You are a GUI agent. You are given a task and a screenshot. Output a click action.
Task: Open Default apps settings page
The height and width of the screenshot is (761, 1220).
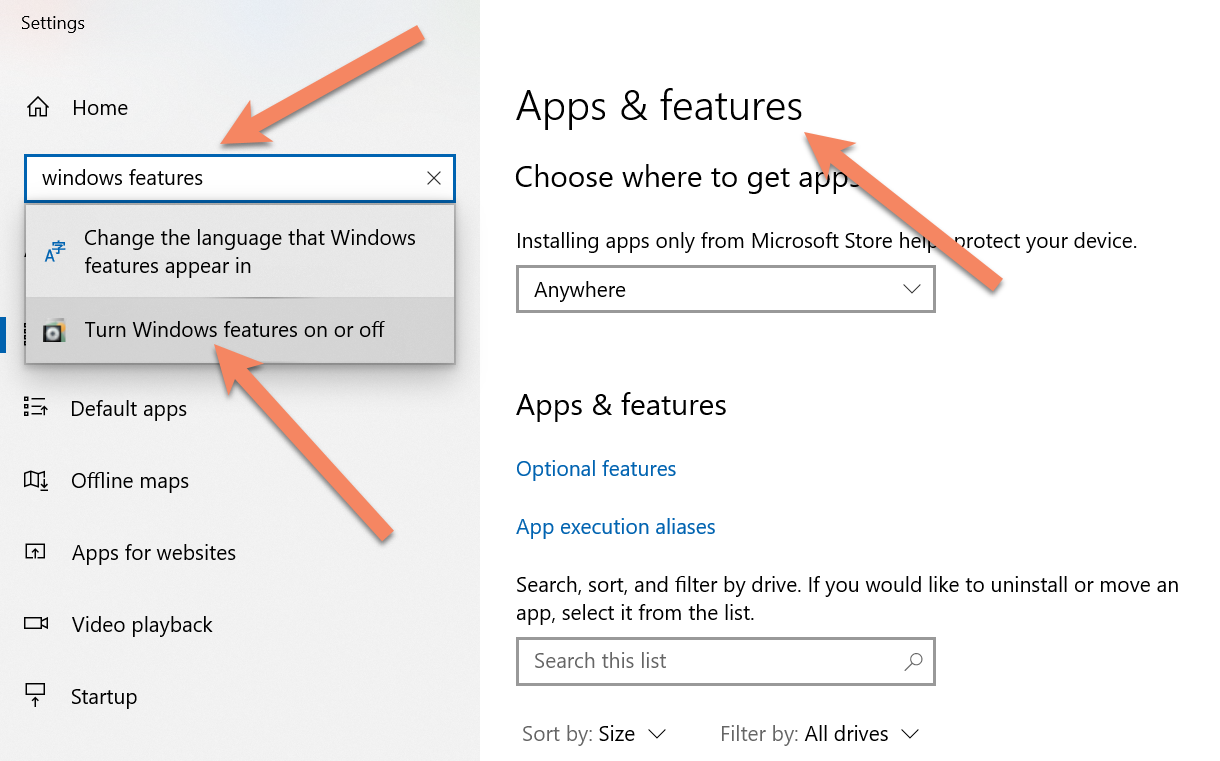(x=128, y=409)
